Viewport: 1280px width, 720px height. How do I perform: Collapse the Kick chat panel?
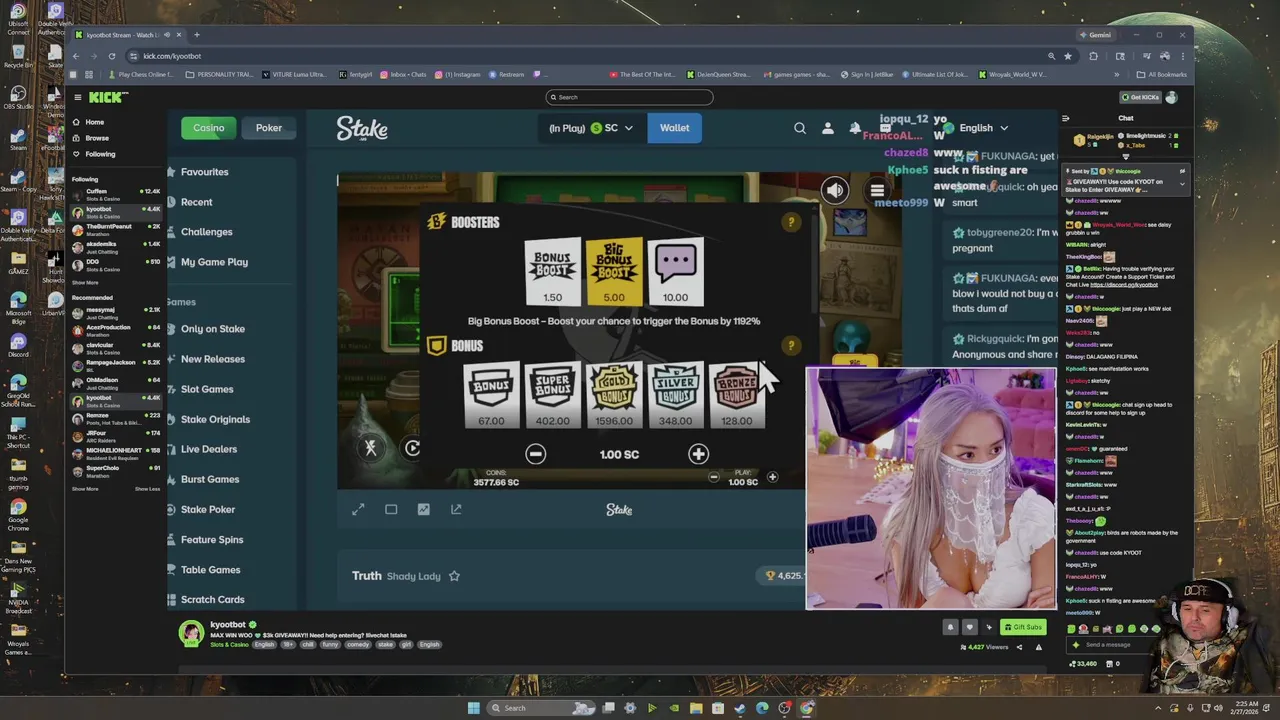(1066, 118)
